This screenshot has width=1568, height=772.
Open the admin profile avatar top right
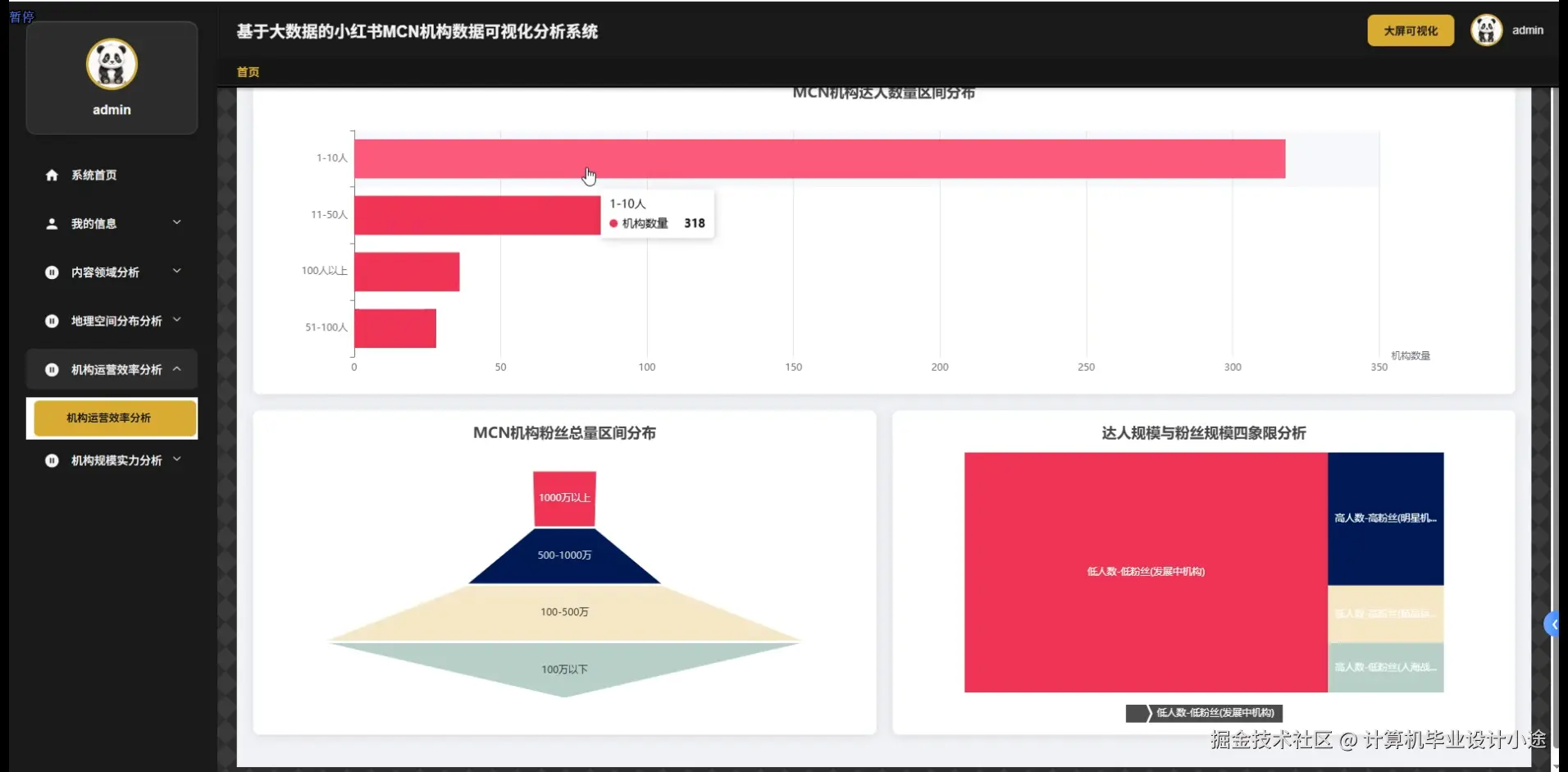tap(1486, 30)
